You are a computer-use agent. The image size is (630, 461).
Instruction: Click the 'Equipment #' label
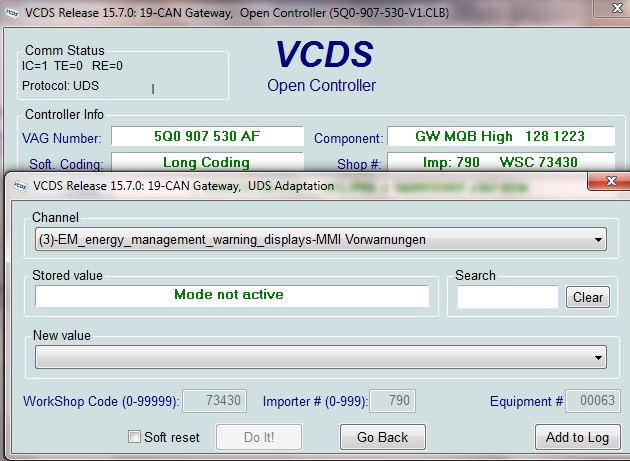tap(526, 401)
